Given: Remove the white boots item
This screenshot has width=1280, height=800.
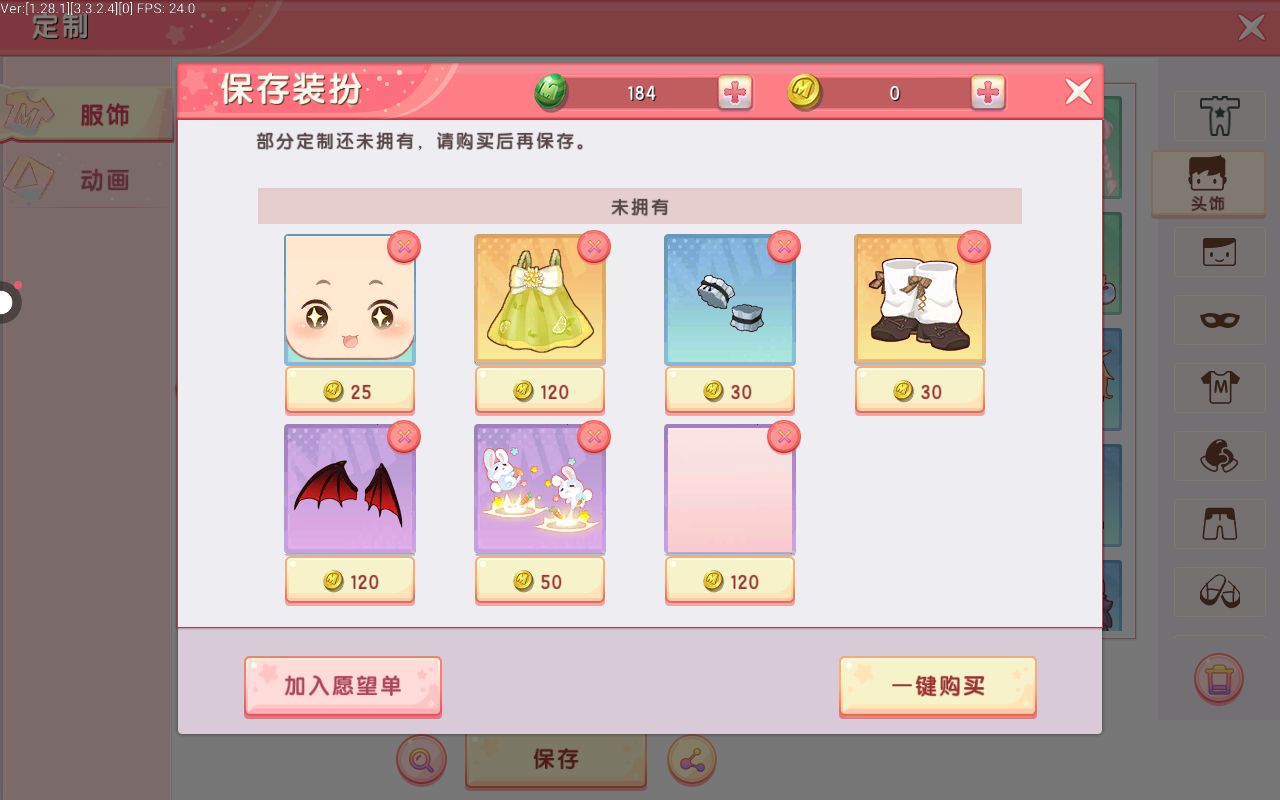Looking at the screenshot, I should tap(973, 246).
